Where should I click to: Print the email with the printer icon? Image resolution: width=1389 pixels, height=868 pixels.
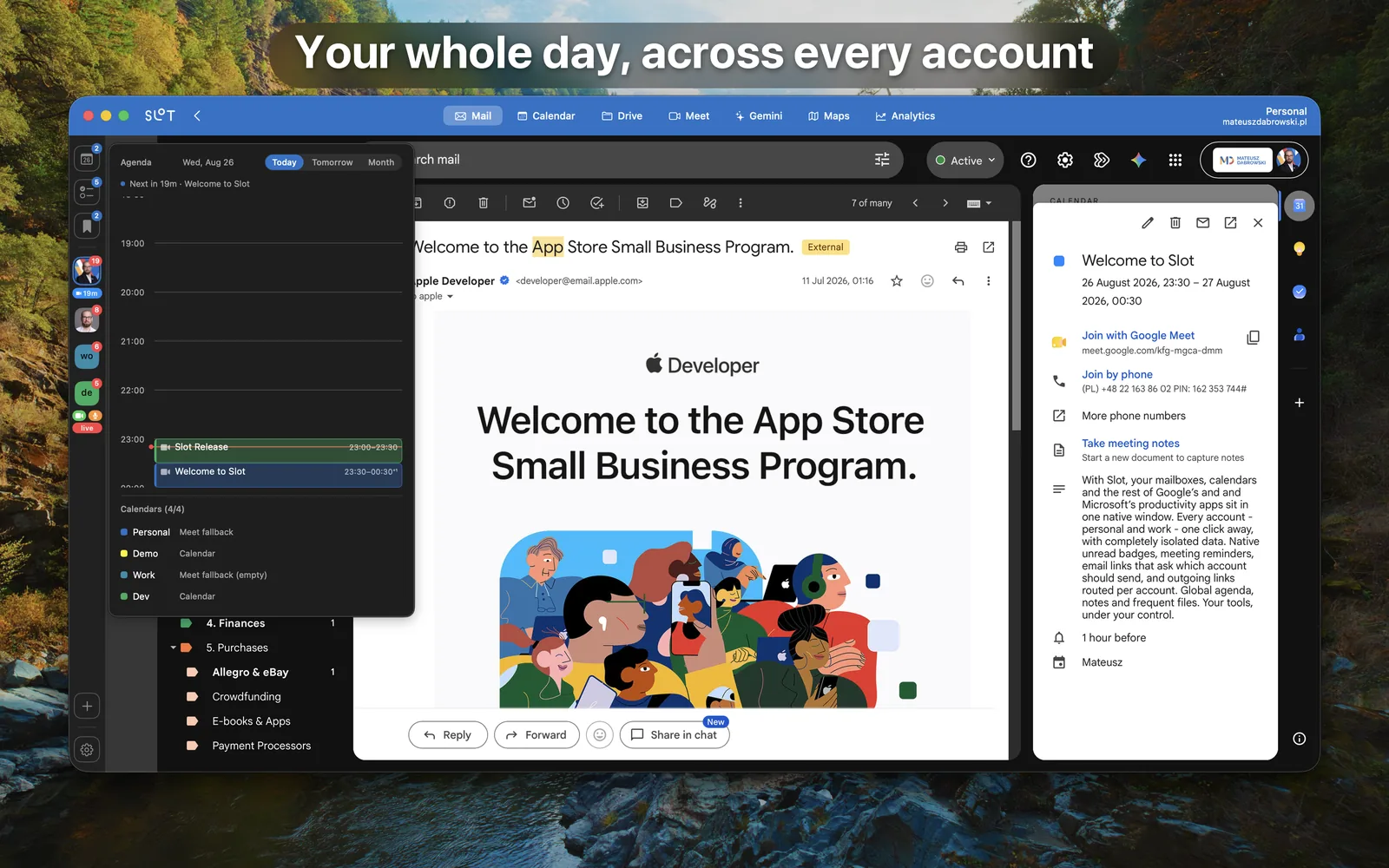960,247
